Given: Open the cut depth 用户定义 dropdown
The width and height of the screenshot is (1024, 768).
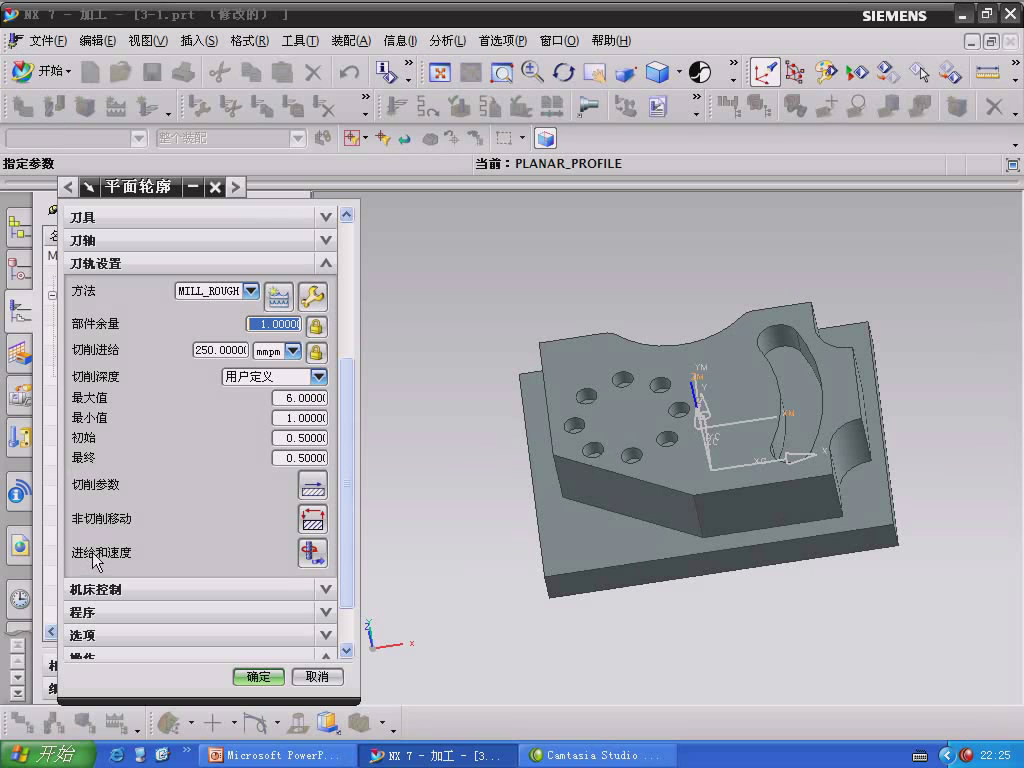Looking at the screenshot, I should click(x=319, y=377).
